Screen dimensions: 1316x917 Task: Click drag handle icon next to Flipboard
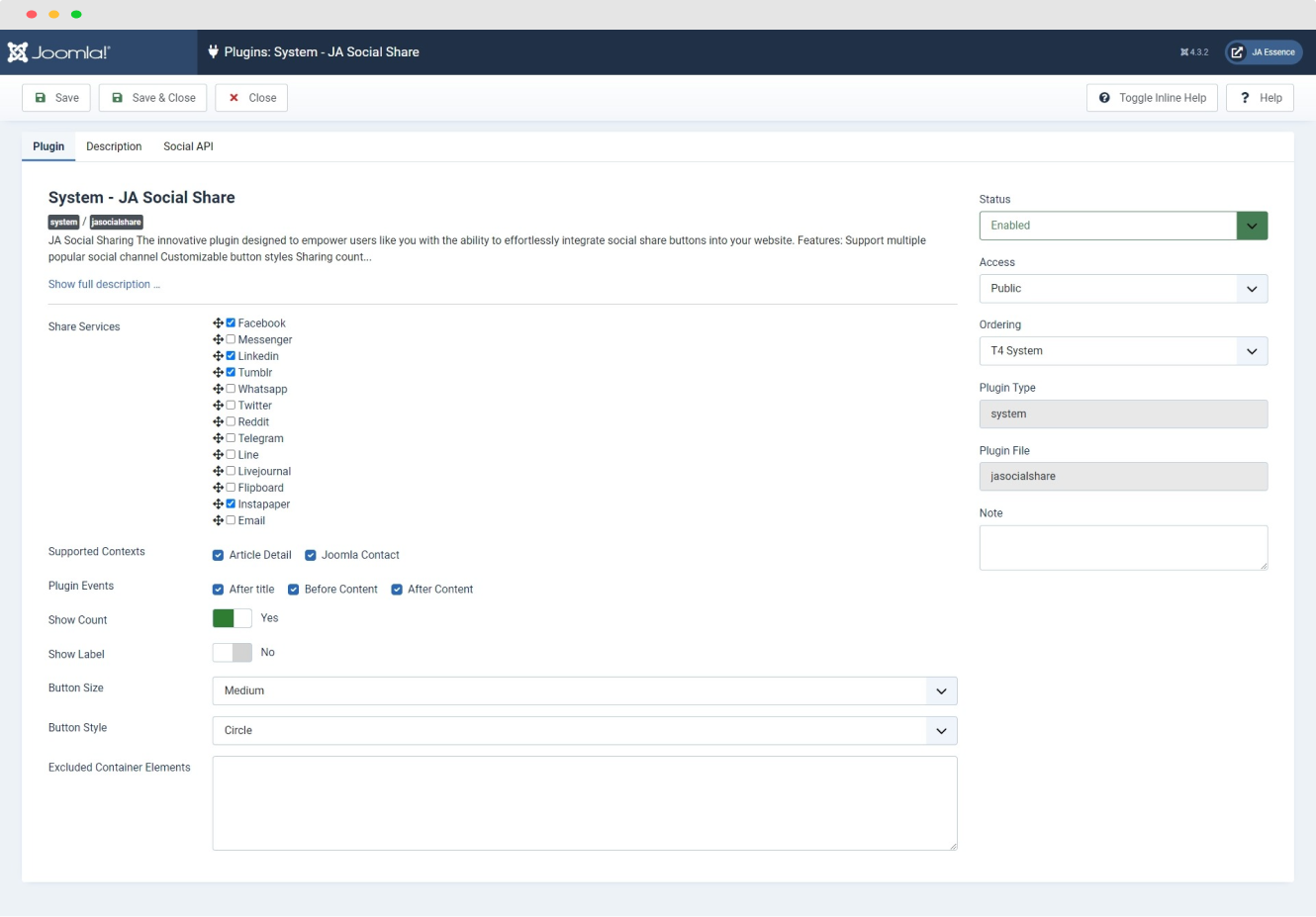point(218,488)
